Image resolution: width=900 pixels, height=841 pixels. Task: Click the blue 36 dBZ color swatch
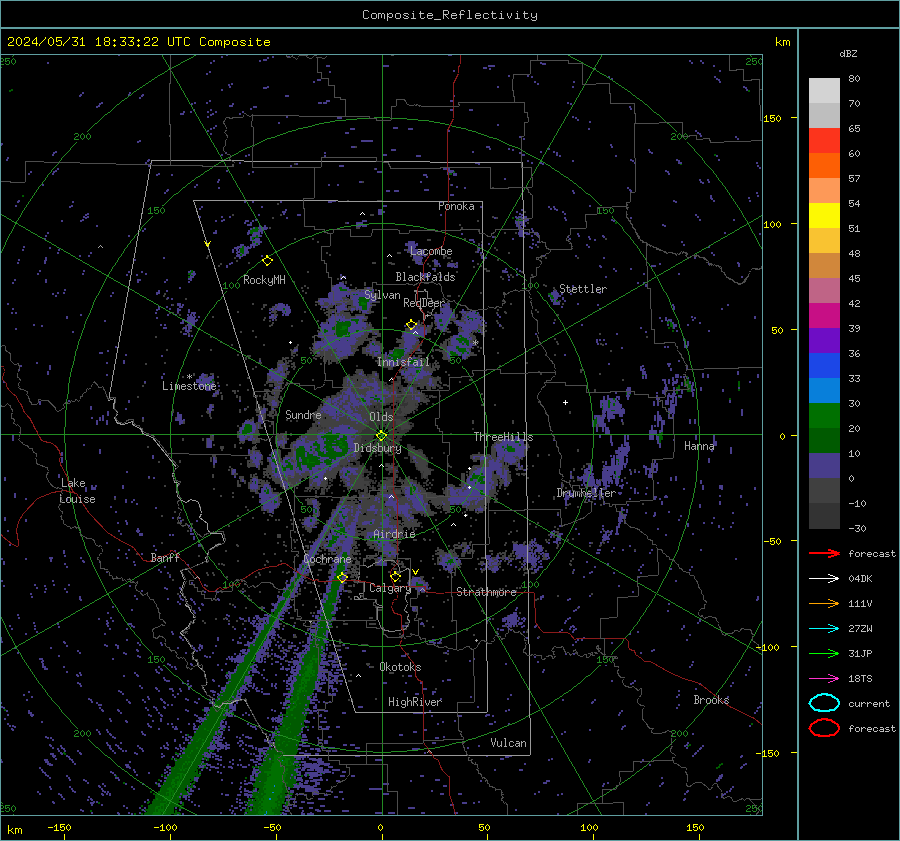(x=824, y=365)
